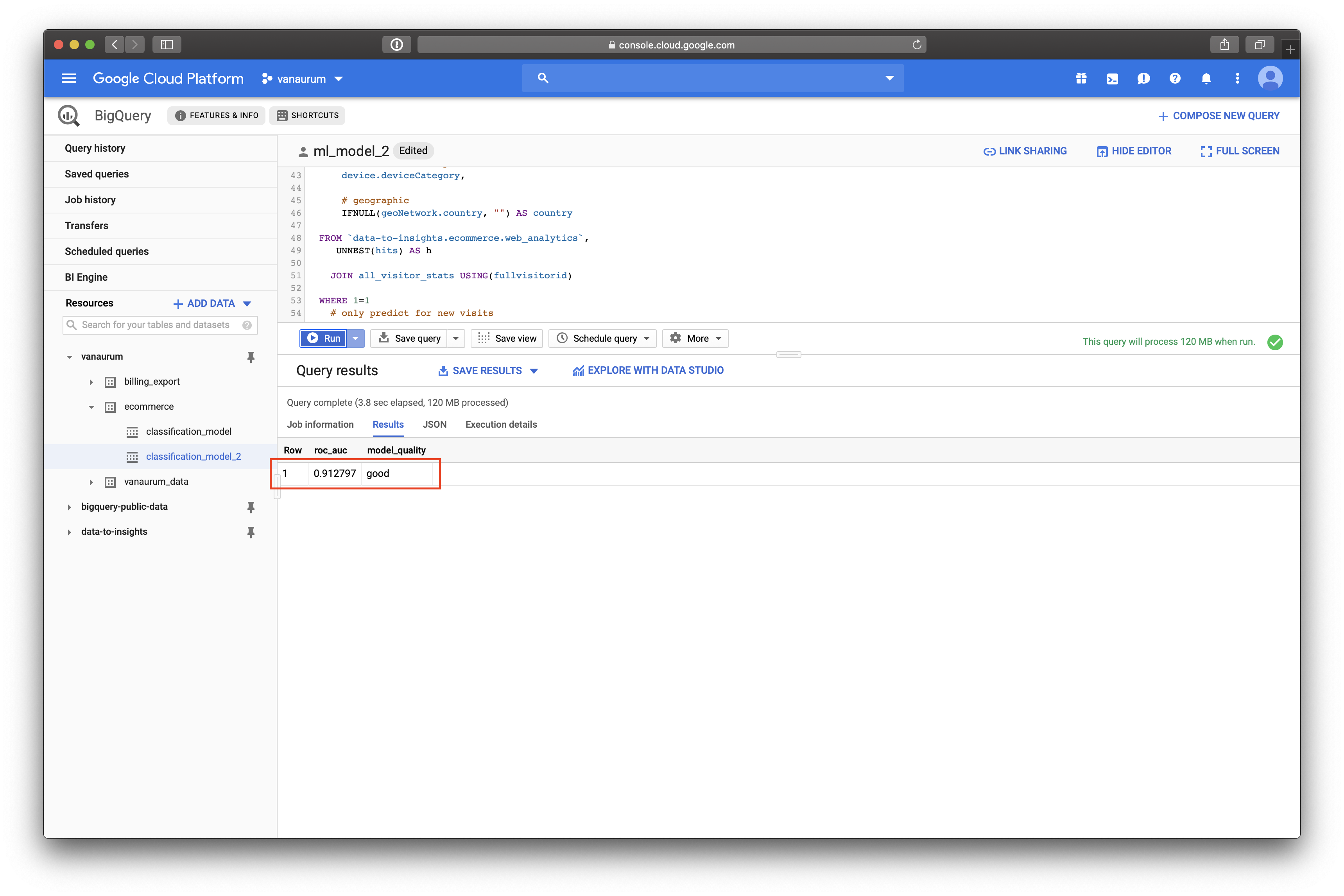This screenshot has width=1344, height=896.
Task: Unpin the data-to-insights project
Action: 250,532
